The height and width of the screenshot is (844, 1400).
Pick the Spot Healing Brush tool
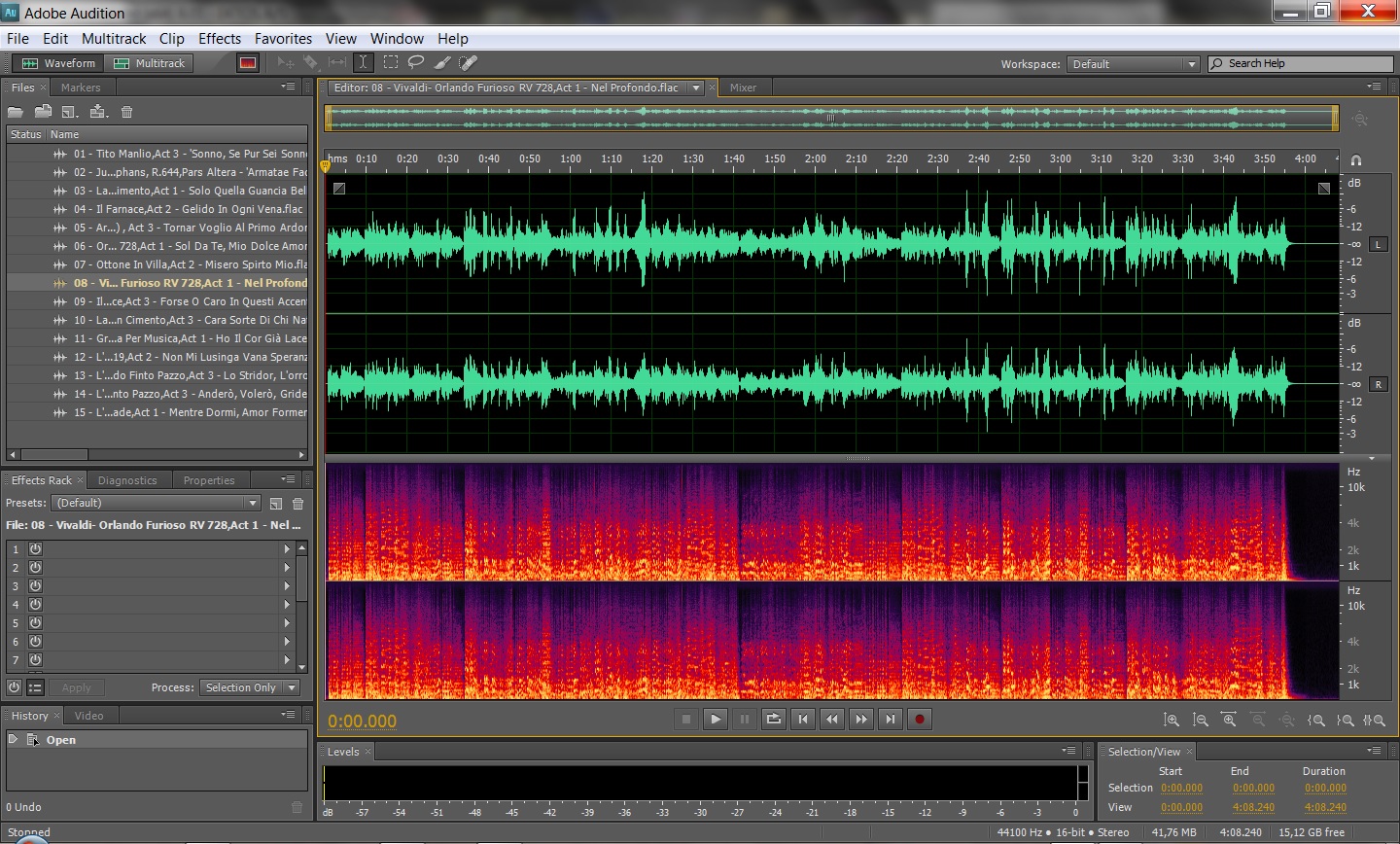tap(468, 63)
